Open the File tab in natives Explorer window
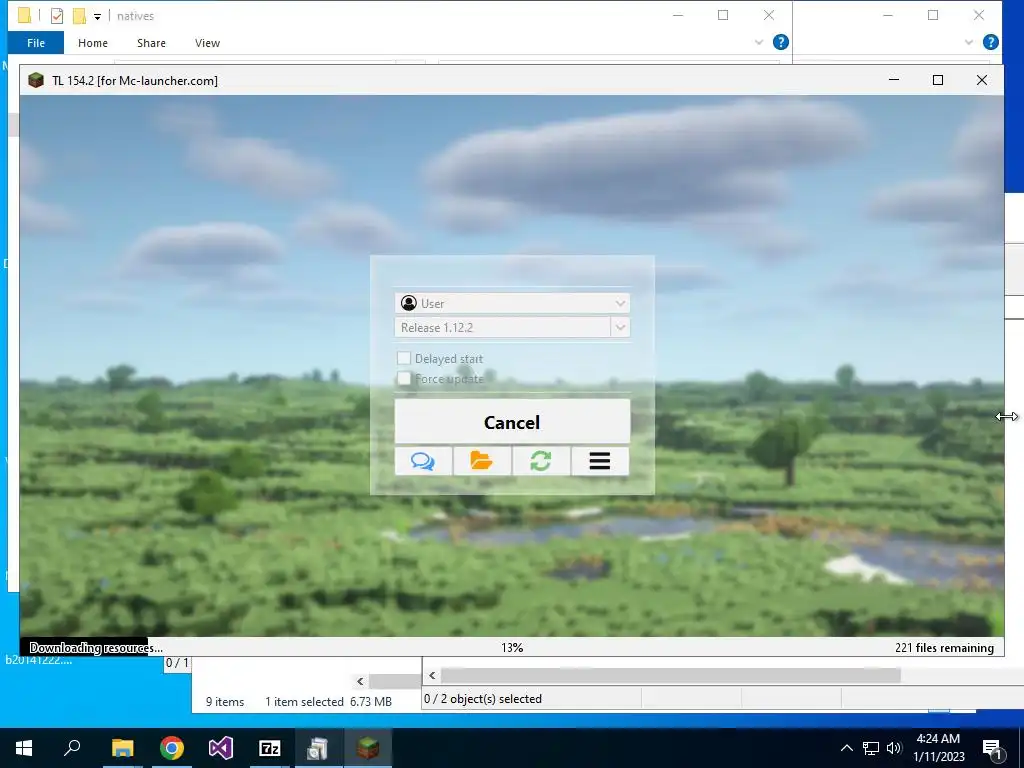 point(36,43)
